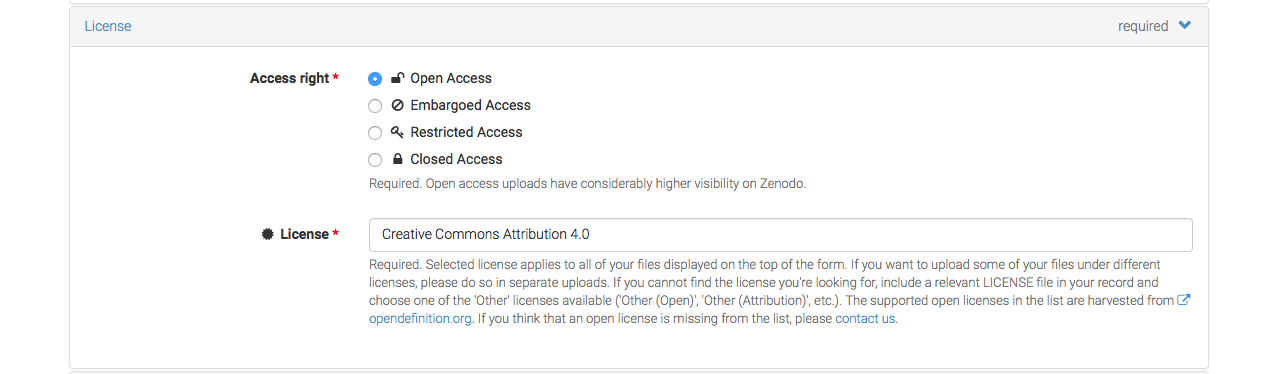Select the Open Access radio button
The image size is (1283, 374).
point(375,79)
